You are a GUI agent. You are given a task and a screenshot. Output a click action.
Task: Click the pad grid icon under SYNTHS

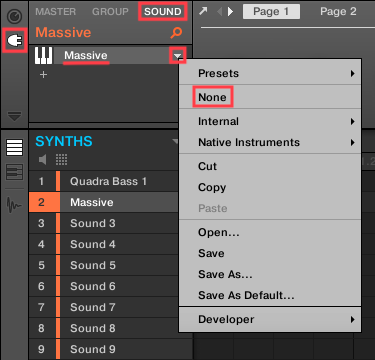click(x=61, y=160)
